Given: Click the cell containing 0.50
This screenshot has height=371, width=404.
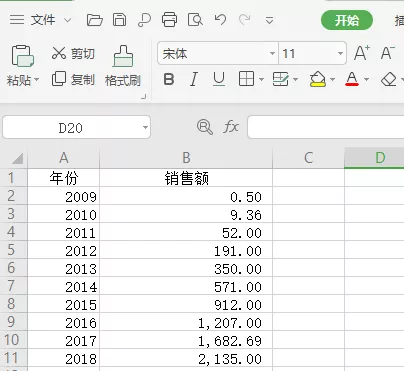Looking at the screenshot, I should [186, 196].
